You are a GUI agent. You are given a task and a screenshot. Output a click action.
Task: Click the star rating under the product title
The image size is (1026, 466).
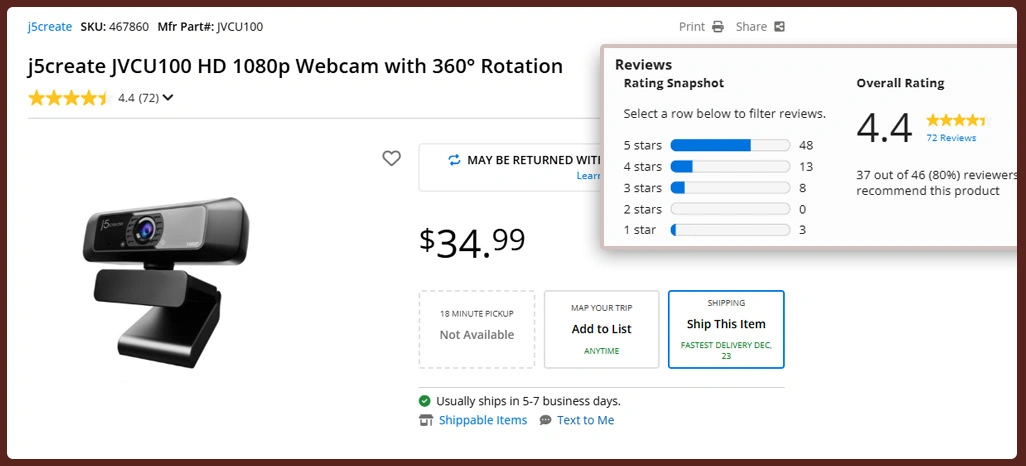(68, 98)
